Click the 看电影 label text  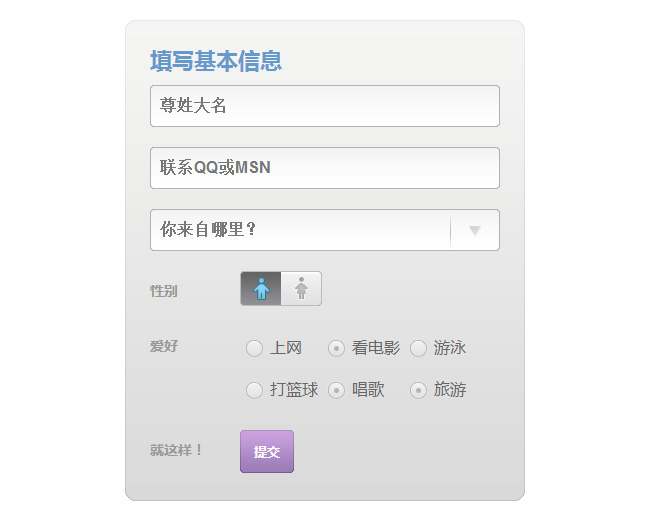point(376,348)
